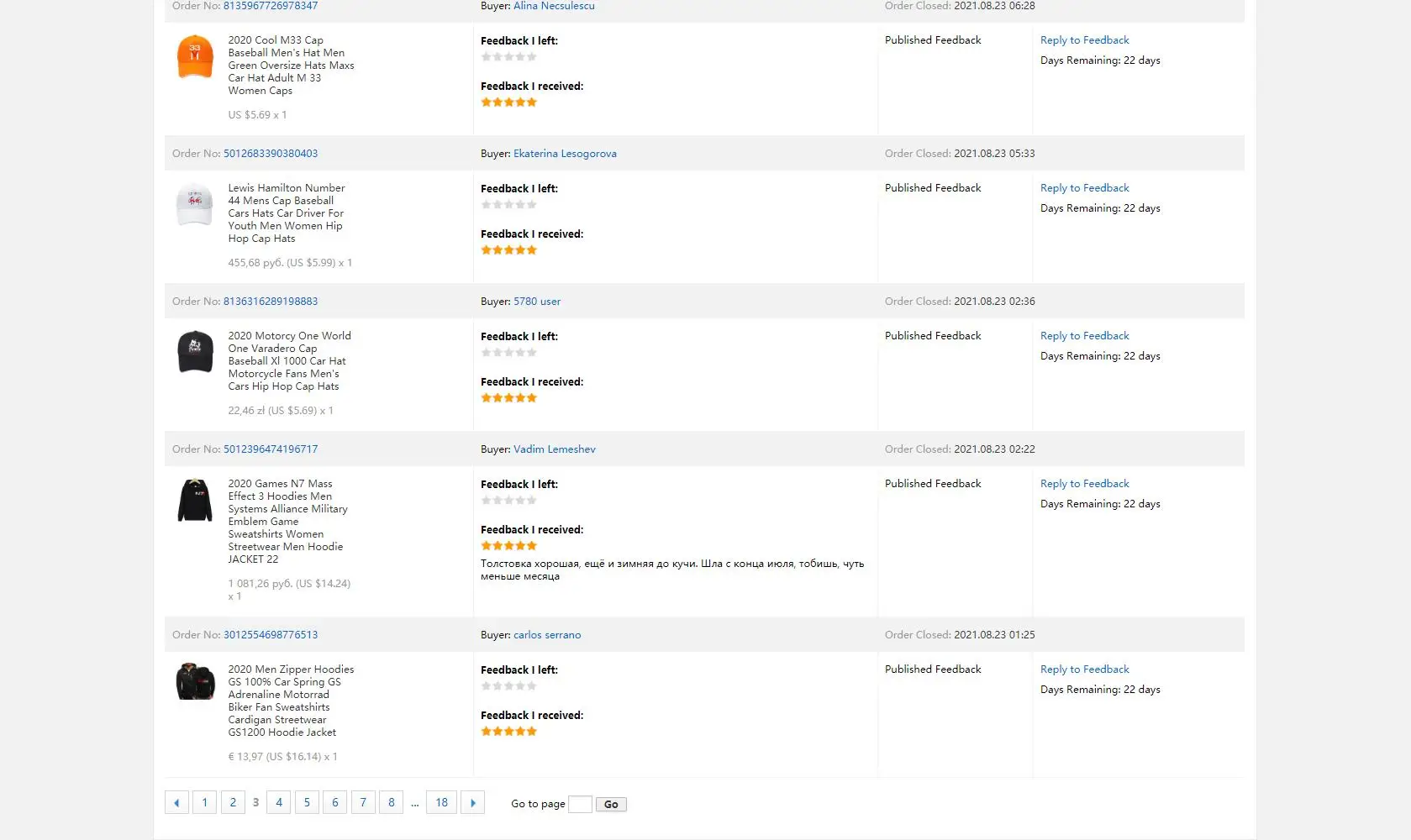Image resolution: width=1411 pixels, height=840 pixels.
Task: Open the orange M33 cap thumbnail
Action: 195,56
